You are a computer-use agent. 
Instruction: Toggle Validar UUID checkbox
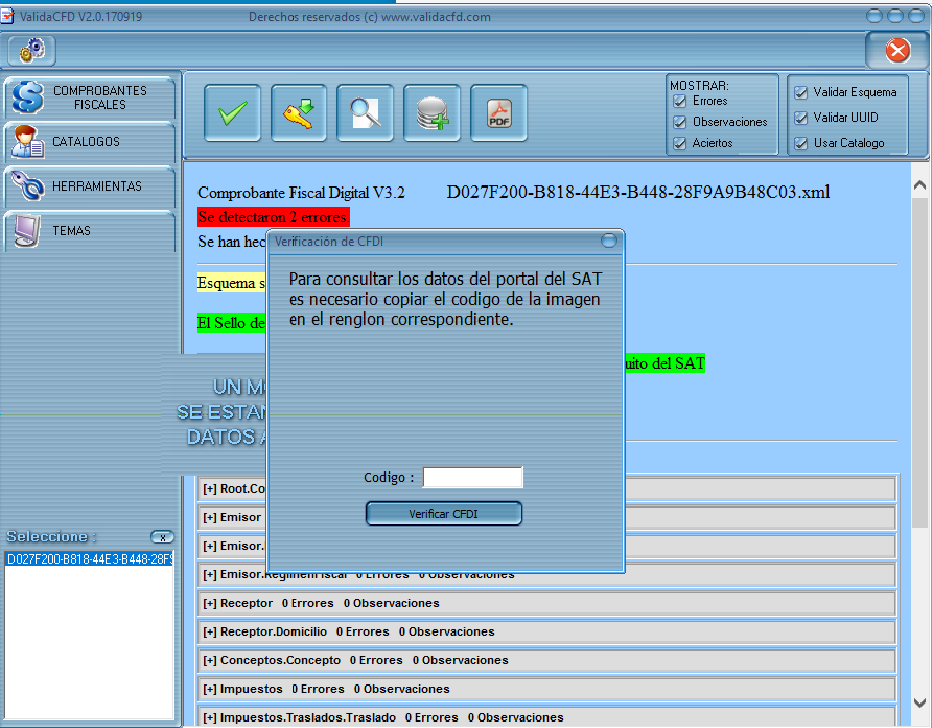(801, 118)
